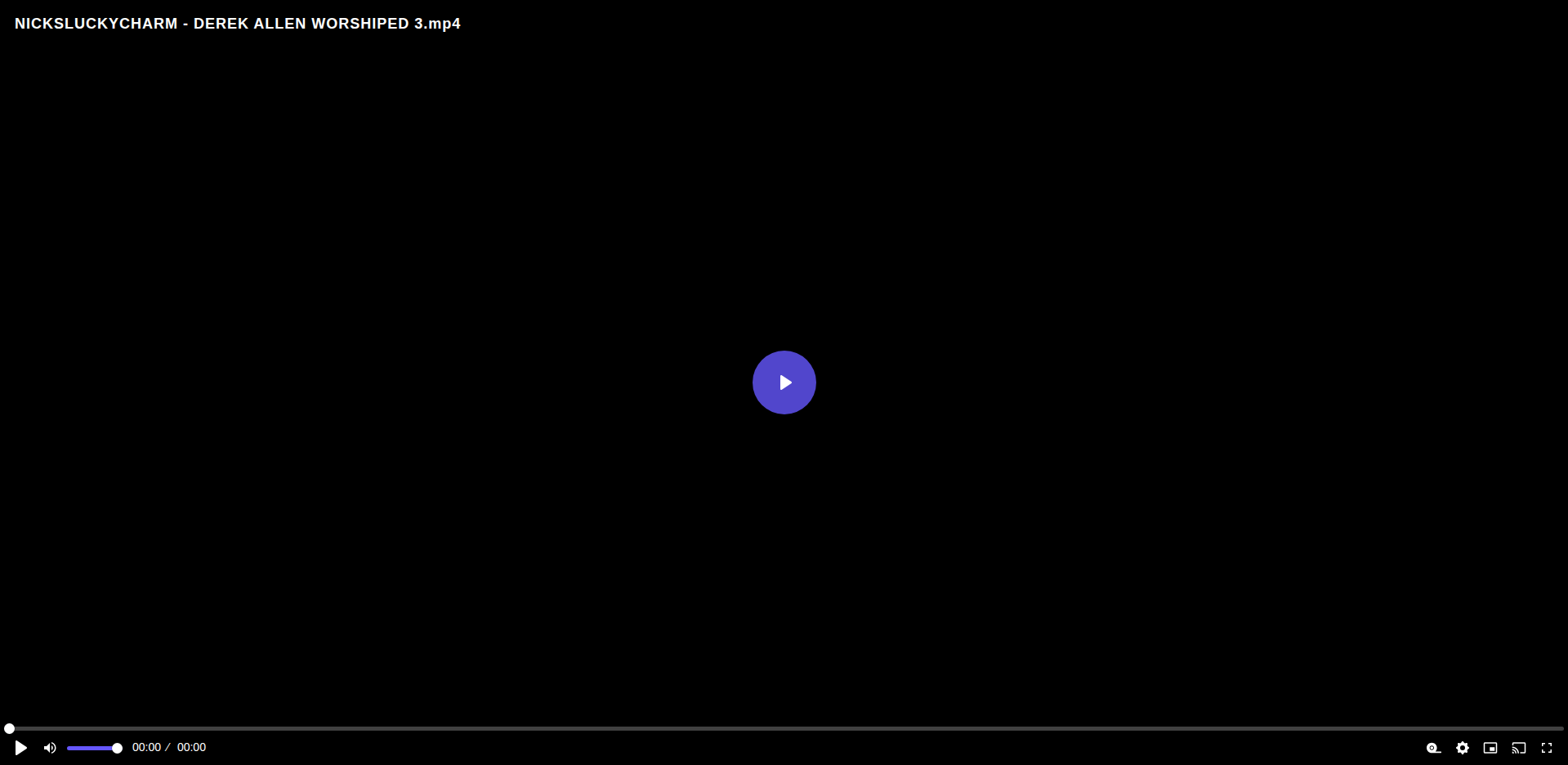
Task: Open the film reel icon in control bar
Action: point(1434,748)
